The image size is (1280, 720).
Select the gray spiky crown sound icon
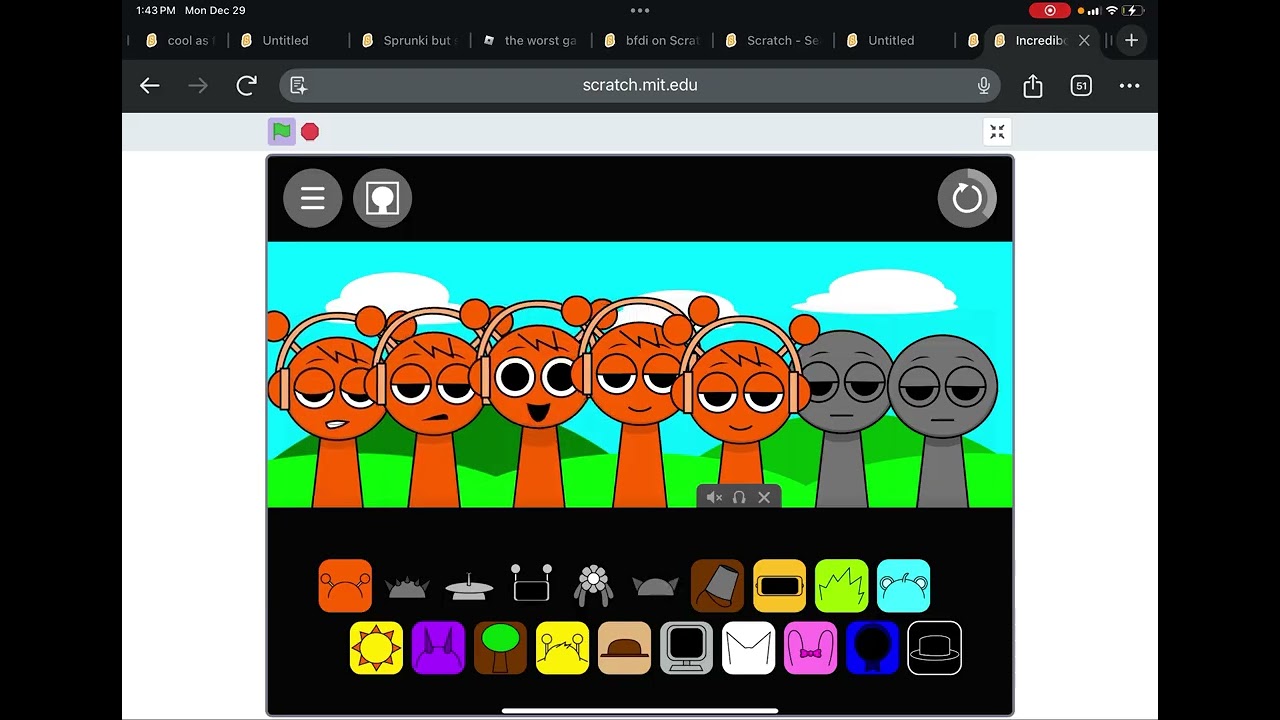(x=407, y=587)
